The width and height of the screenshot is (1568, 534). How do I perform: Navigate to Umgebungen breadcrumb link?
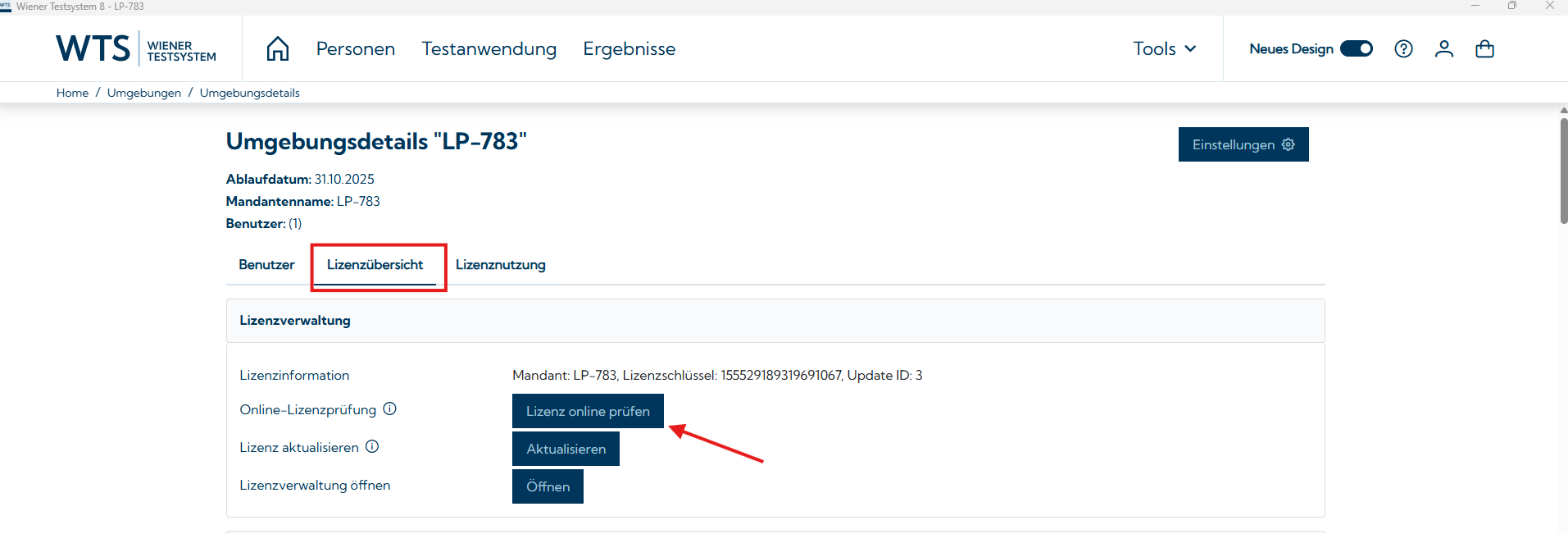pyautogui.click(x=144, y=93)
